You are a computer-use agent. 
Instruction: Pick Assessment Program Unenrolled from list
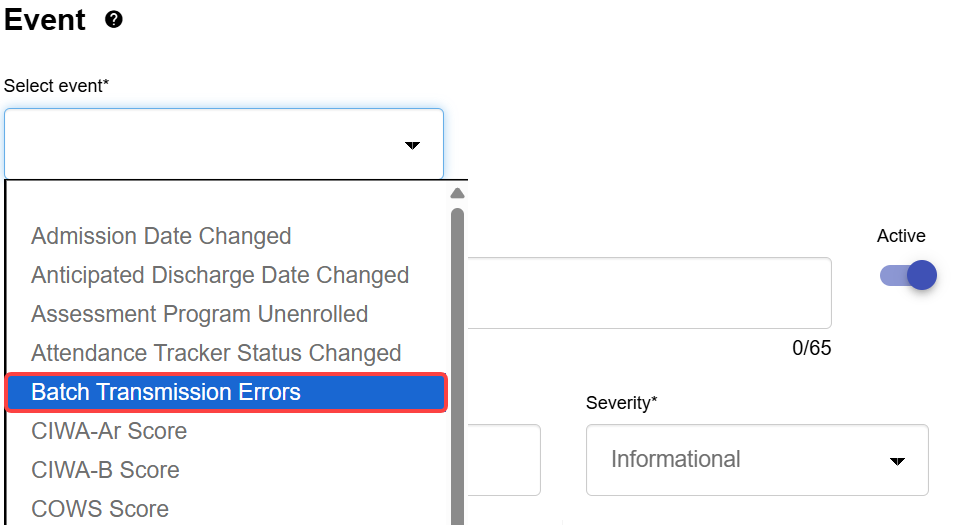coord(199,314)
